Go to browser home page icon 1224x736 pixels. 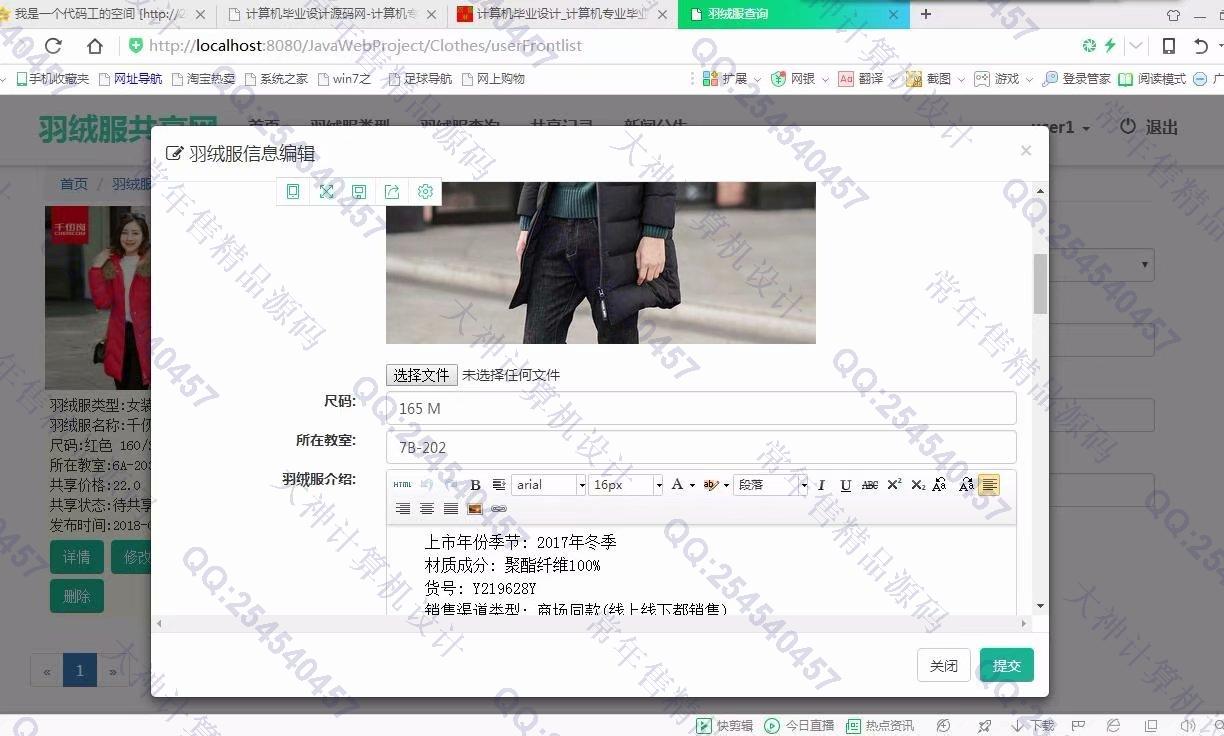pos(95,46)
